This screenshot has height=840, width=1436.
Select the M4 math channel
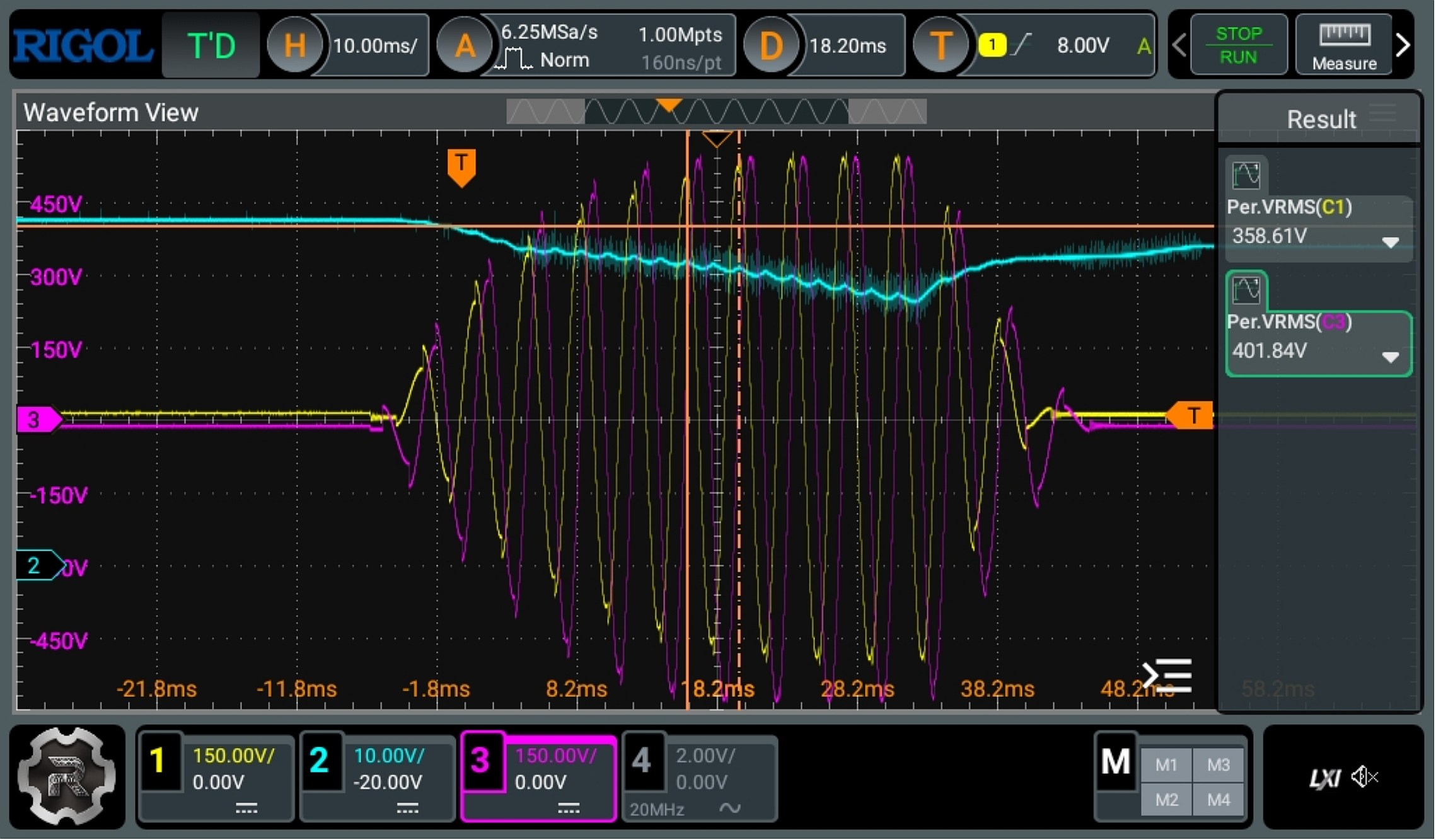(1219, 801)
